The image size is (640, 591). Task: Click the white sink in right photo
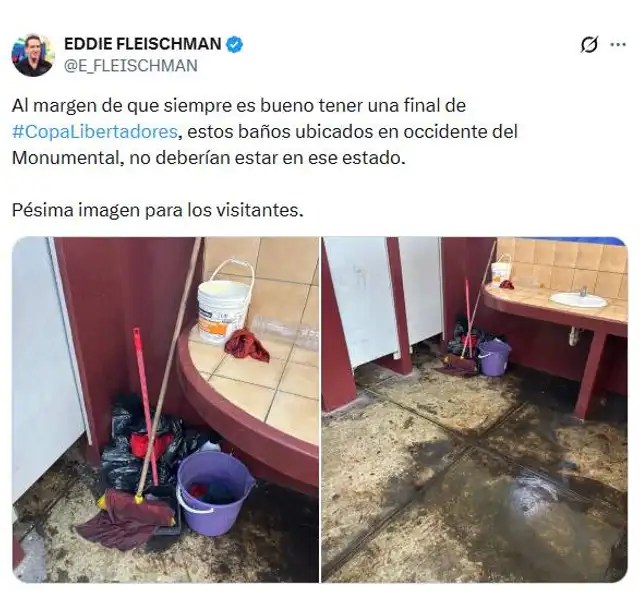578,300
